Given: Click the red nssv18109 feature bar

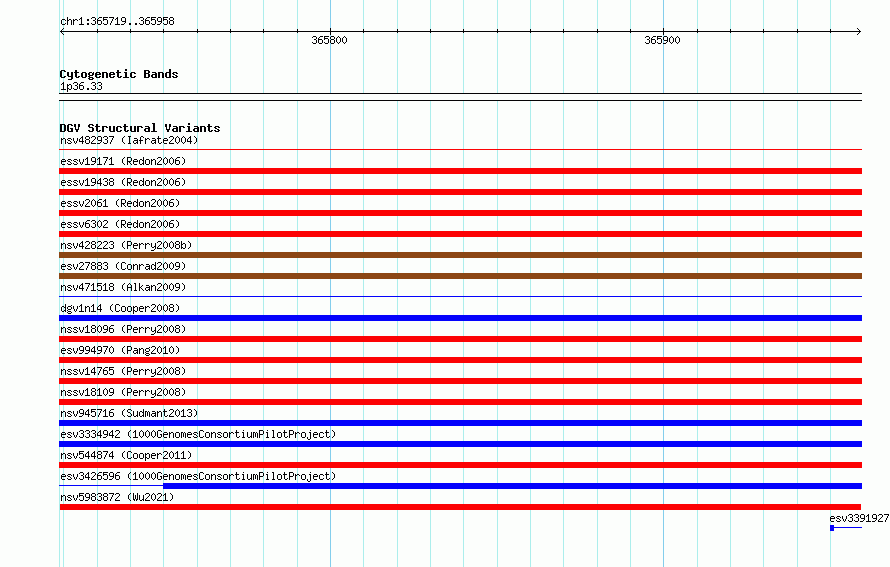Looking at the screenshot, I should (x=460, y=402).
